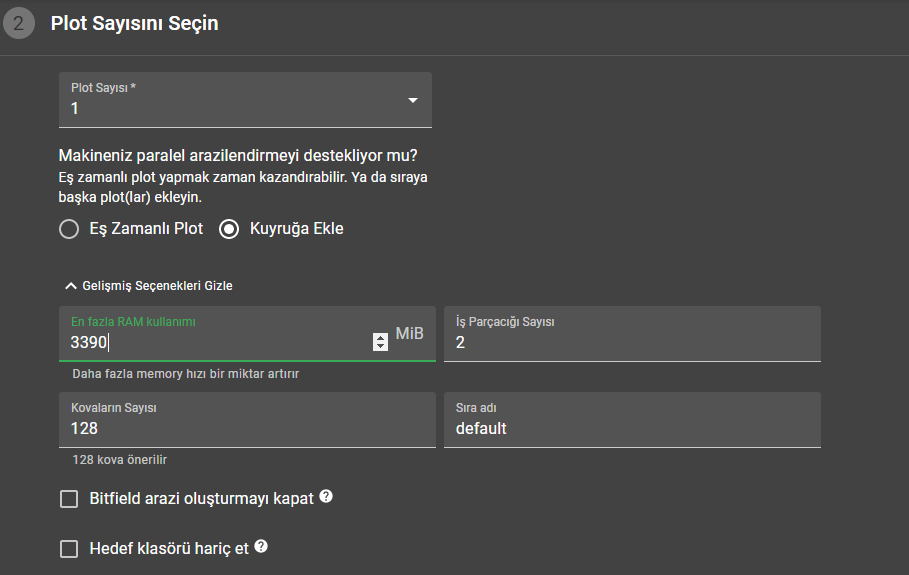
Task: Check the Hedef klasörü hariç et box
Action: click(69, 549)
